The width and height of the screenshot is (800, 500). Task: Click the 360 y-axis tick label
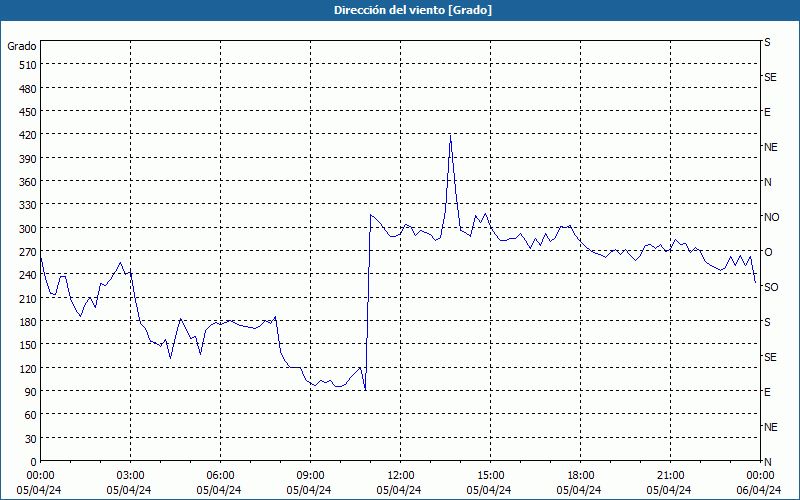[x=28, y=182]
